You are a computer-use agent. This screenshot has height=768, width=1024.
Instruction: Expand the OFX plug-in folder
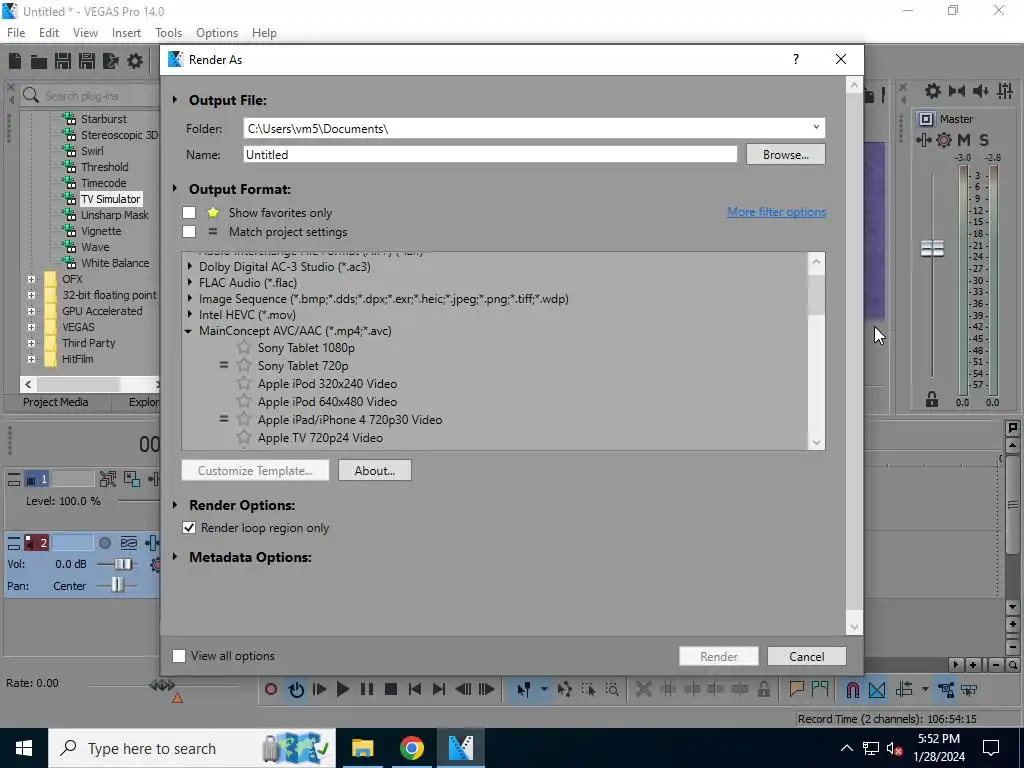pos(31,279)
